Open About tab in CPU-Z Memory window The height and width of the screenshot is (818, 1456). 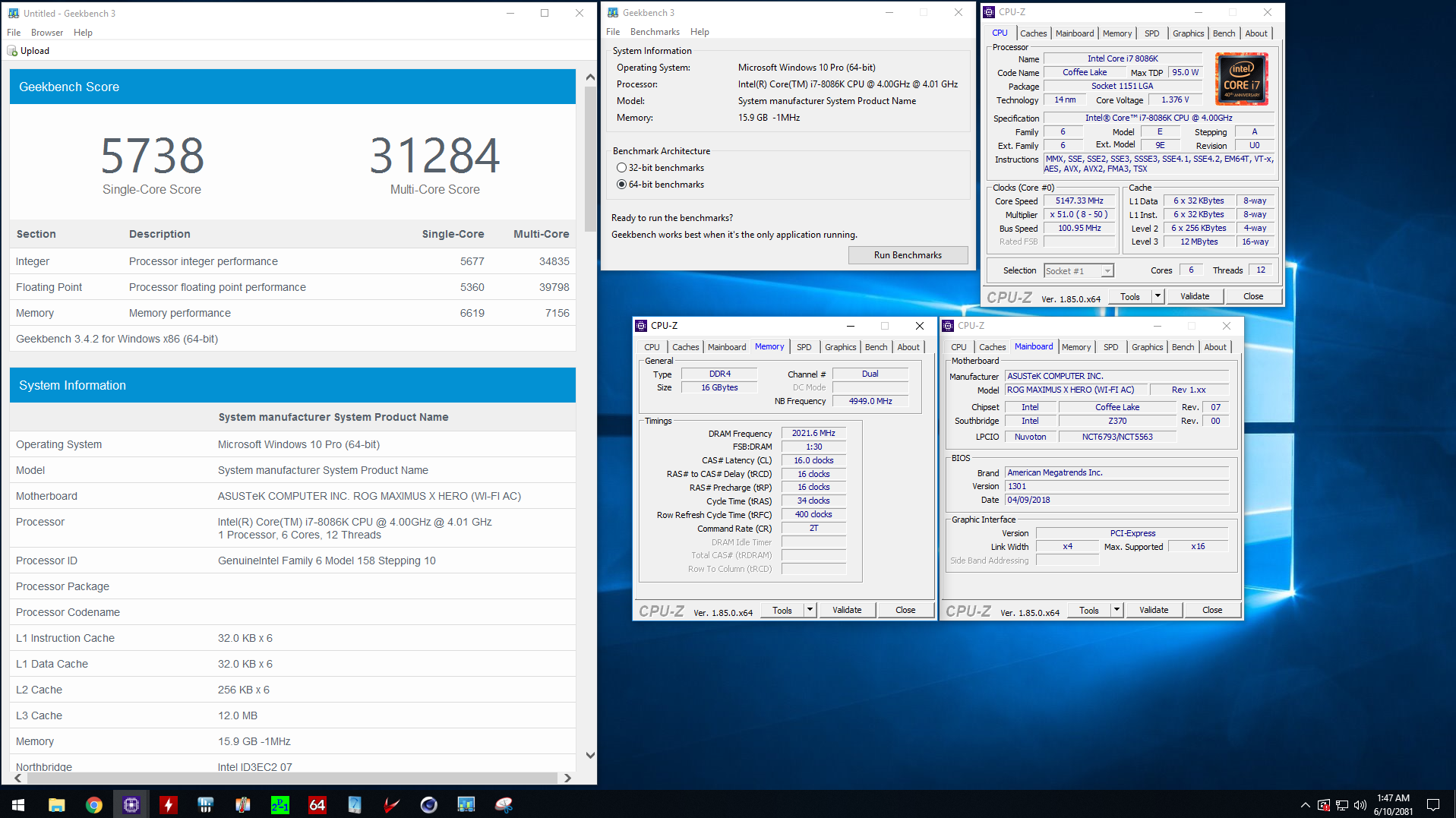coord(908,347)
